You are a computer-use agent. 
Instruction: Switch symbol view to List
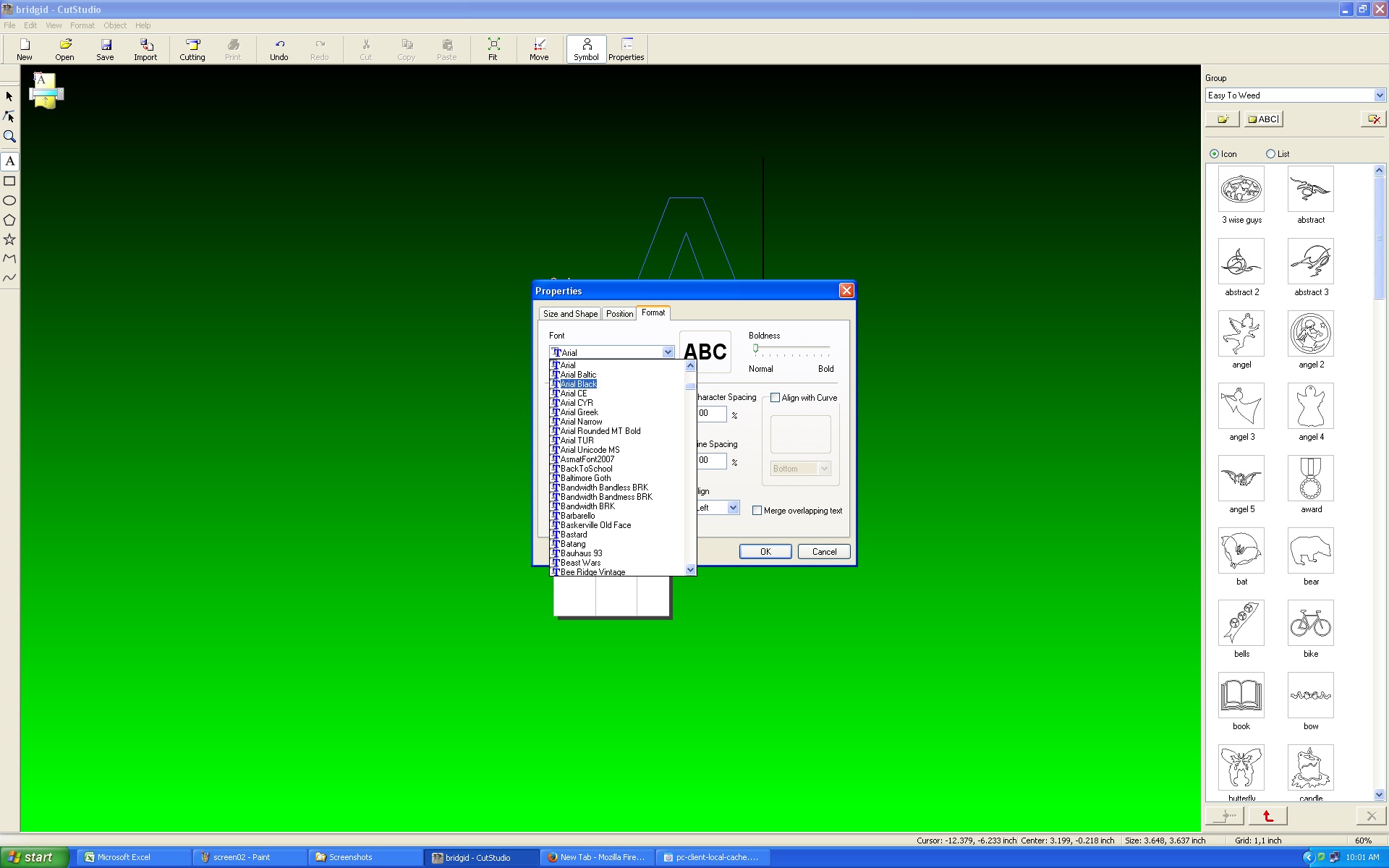coord(1270,154)
